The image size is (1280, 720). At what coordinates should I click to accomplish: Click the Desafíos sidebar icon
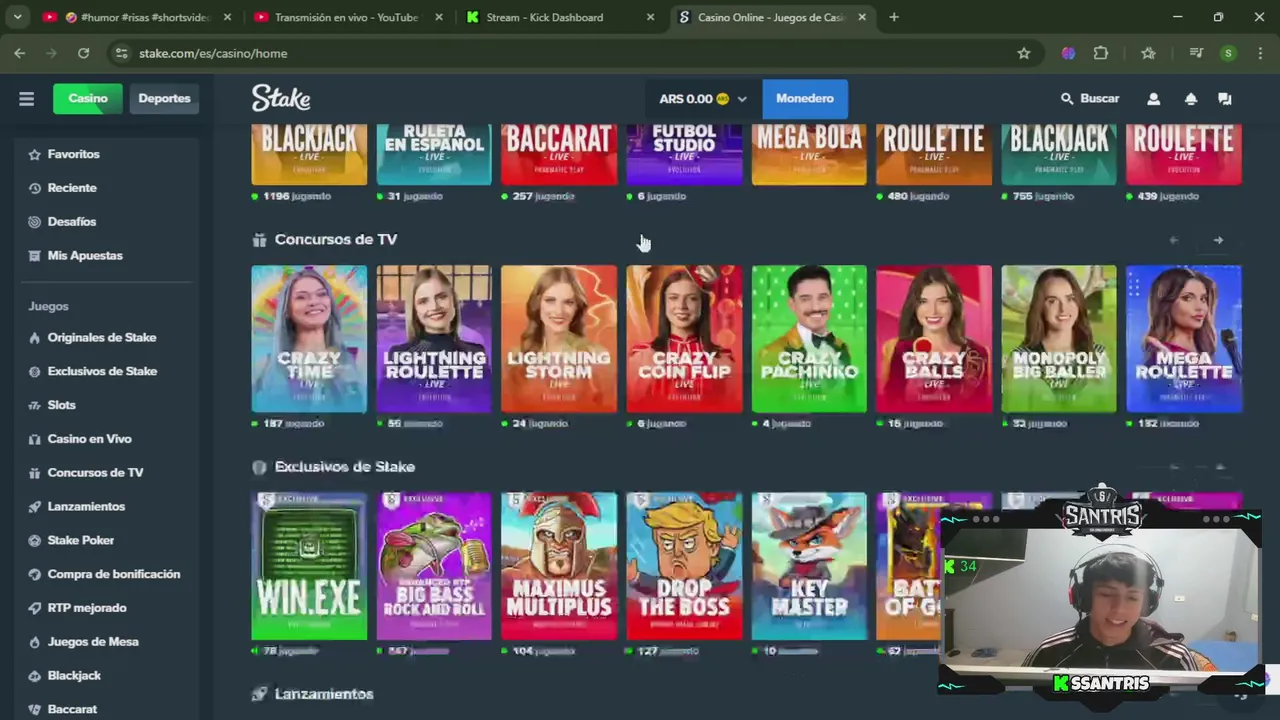point(35,222)
